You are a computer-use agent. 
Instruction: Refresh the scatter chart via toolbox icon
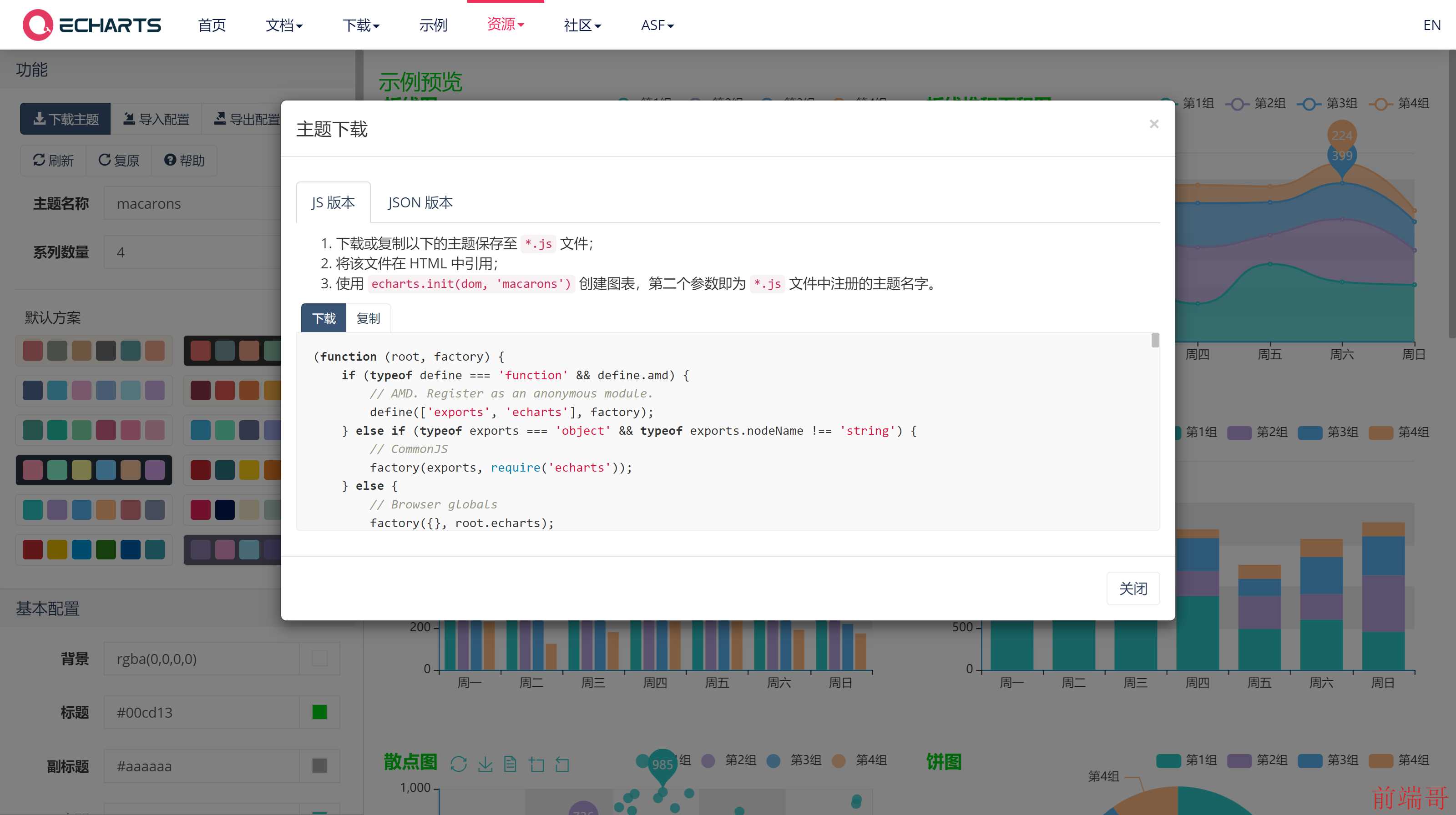(458, 764)
